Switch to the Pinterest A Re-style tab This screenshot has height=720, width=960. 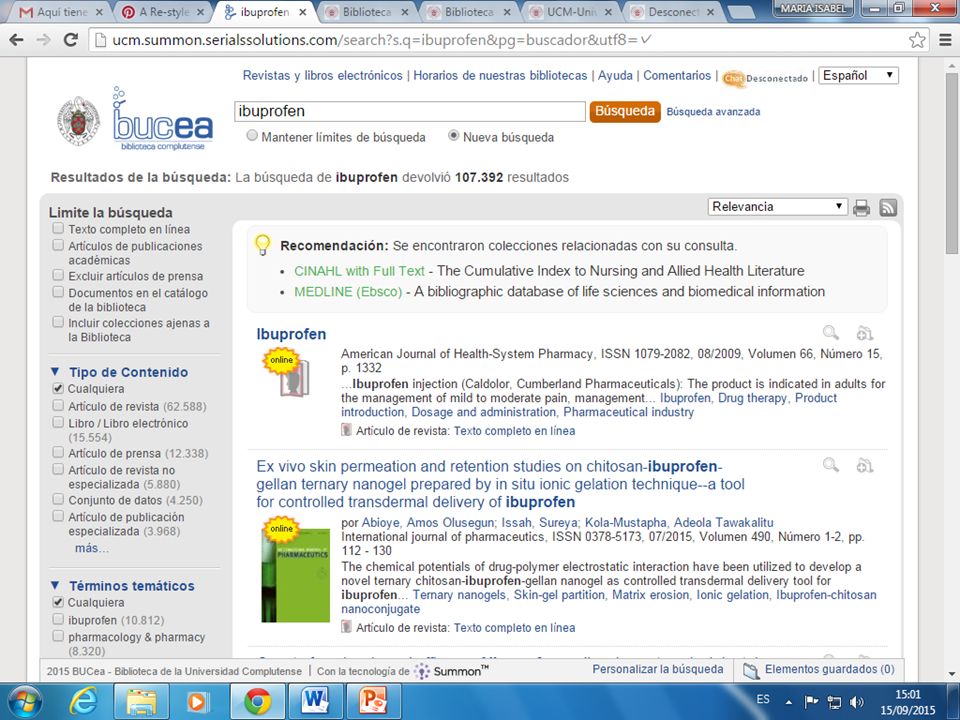coord(163,12)
